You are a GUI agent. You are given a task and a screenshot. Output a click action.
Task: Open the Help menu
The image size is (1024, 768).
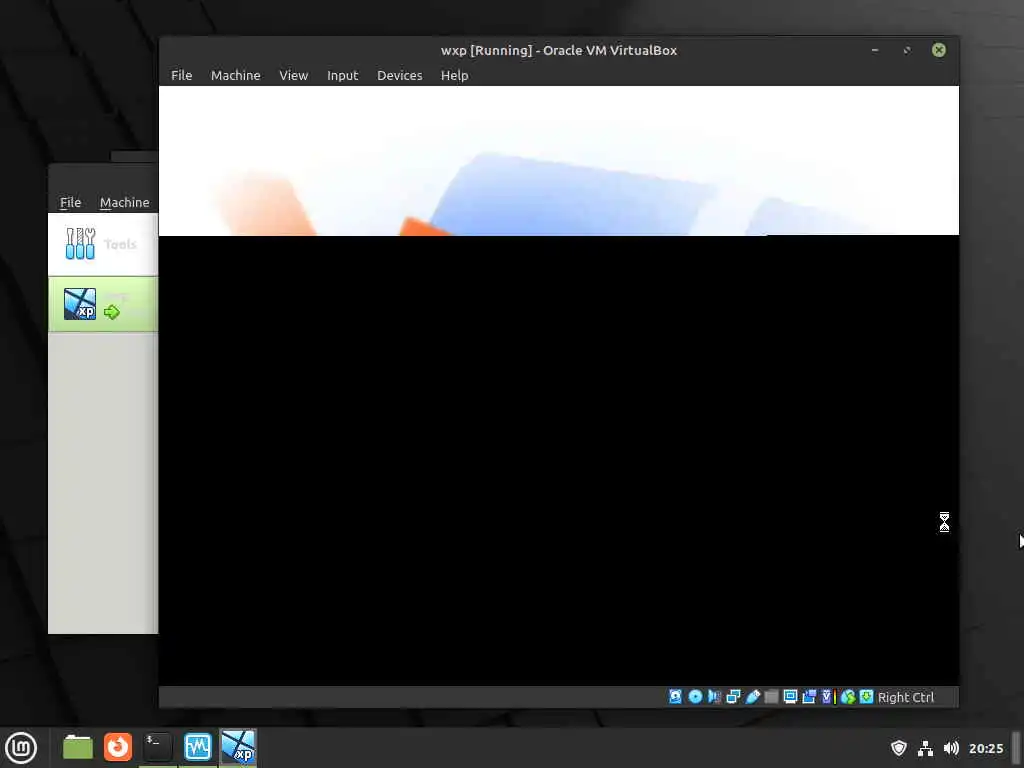pyautogui.click(x=455, y=75)
